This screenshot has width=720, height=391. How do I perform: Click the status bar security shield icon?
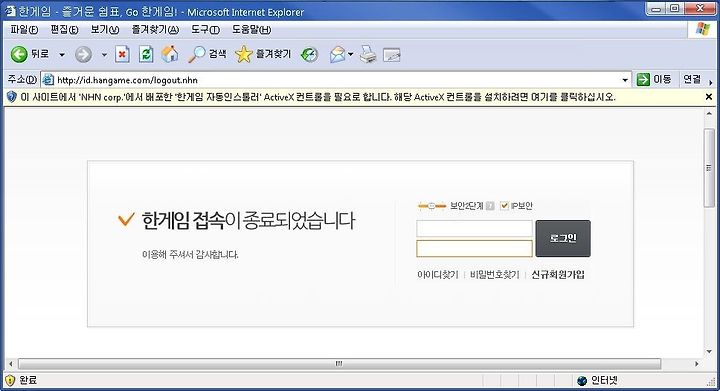[x=10, y=380]
